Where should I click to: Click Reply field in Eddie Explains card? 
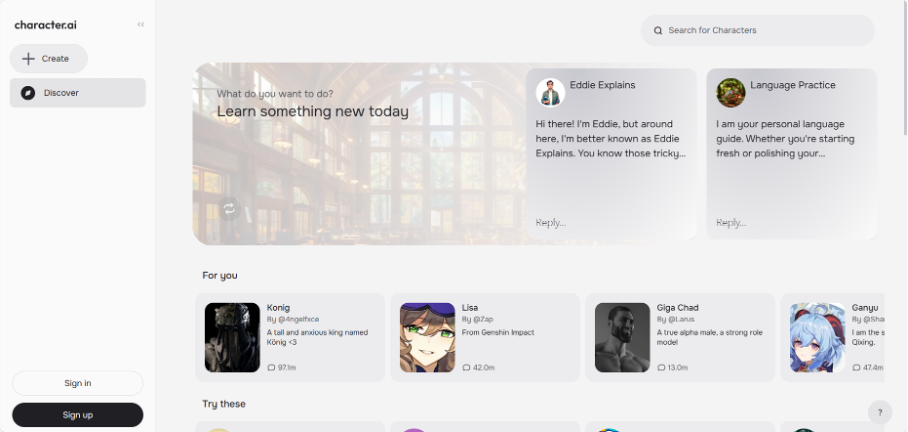click(551, 223)
